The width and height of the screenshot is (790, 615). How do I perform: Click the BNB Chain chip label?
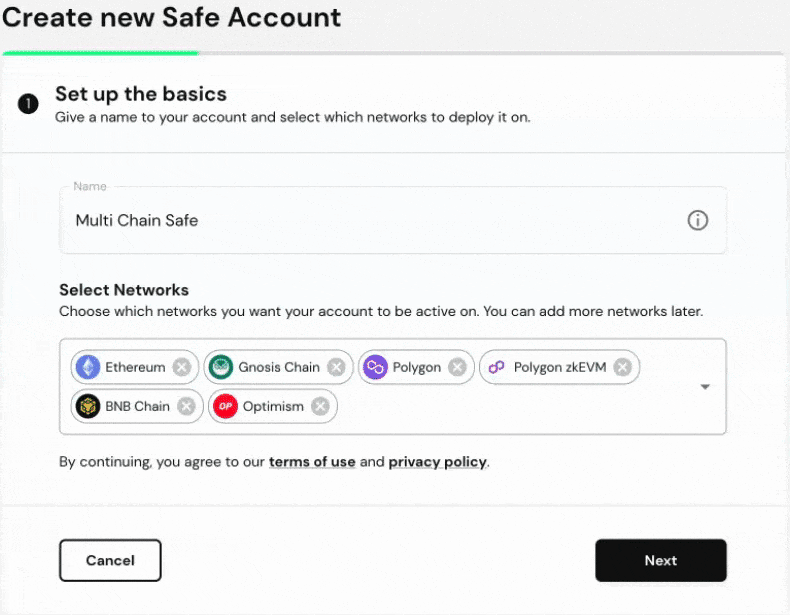[138, 406]
